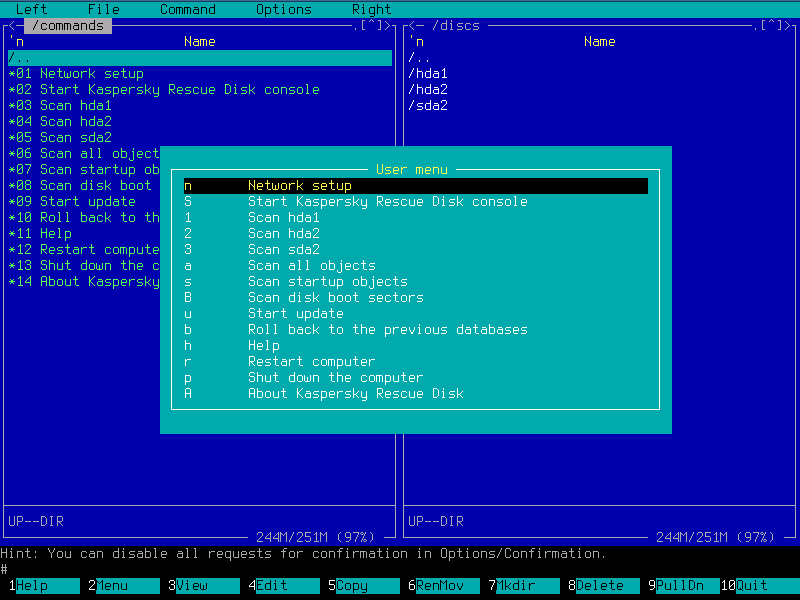
Task: Select /hda1 in the discs panel
Action: (428, 73)
